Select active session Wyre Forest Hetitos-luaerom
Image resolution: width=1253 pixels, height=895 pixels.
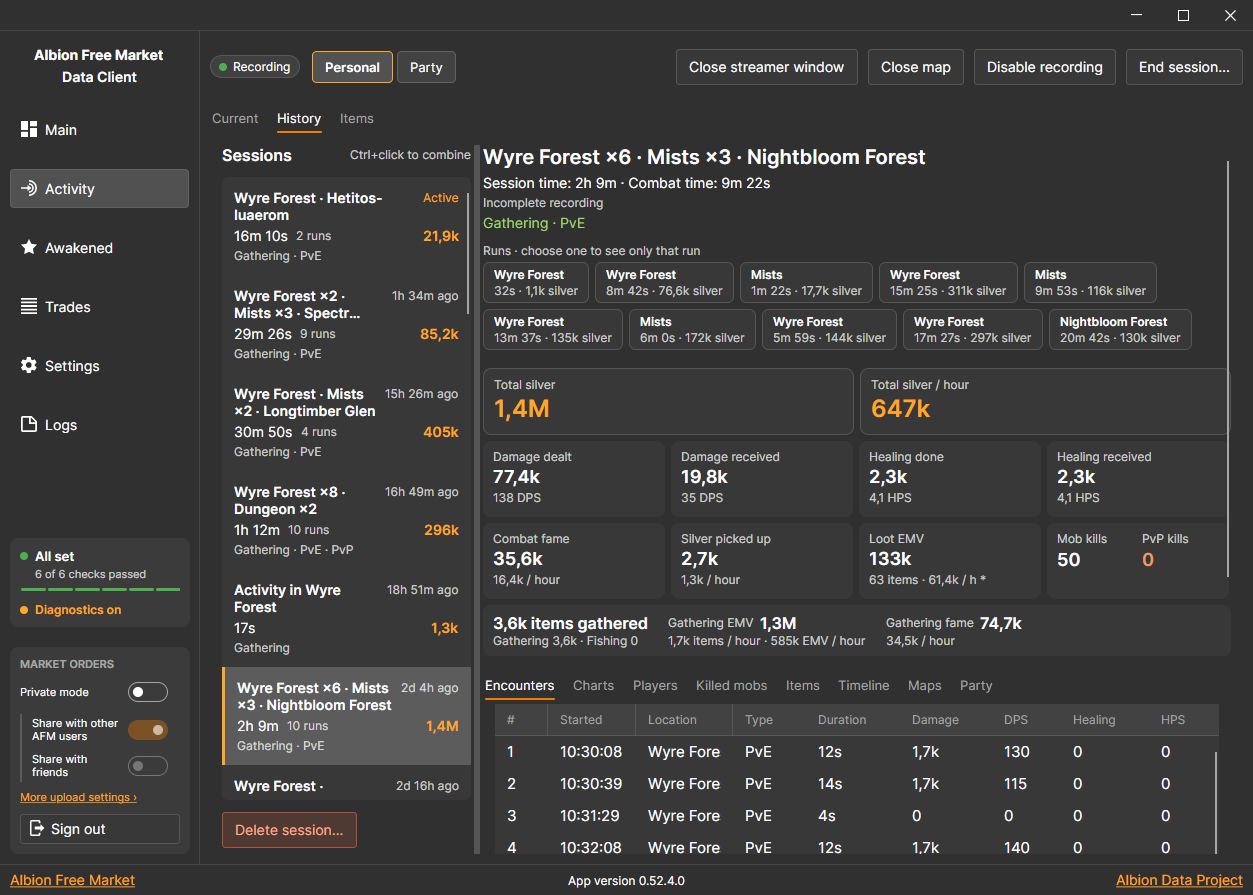click(346, 227)
